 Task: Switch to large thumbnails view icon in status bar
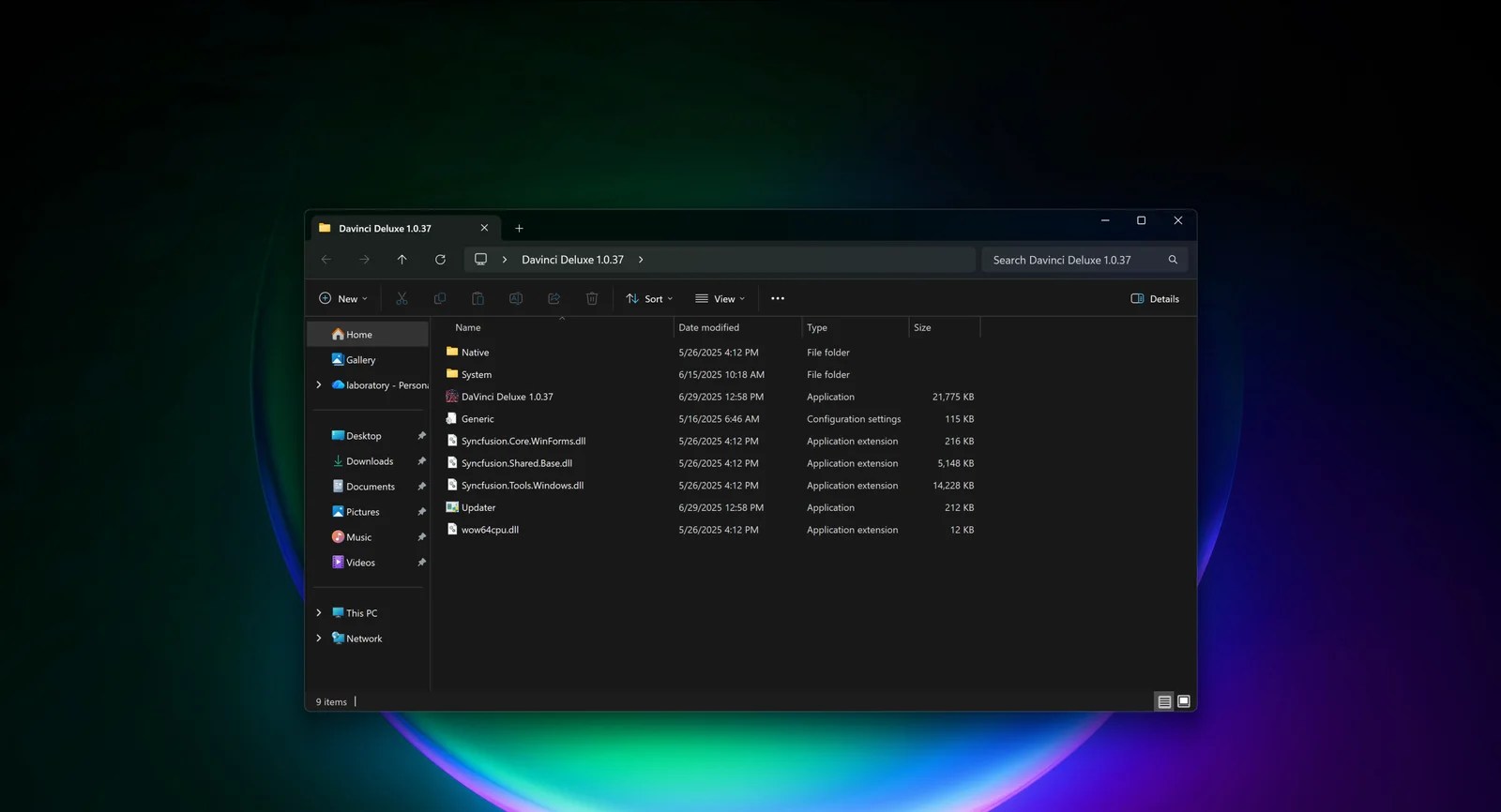click(1184, 701)
